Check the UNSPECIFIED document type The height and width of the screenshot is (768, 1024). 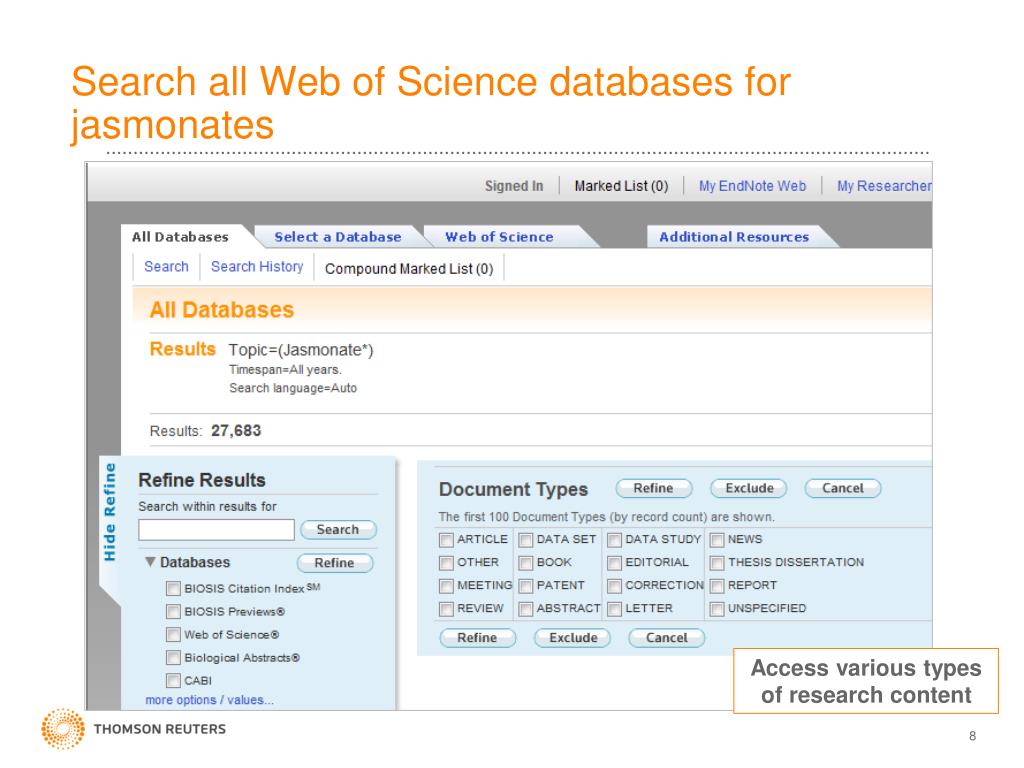[717, 609]
